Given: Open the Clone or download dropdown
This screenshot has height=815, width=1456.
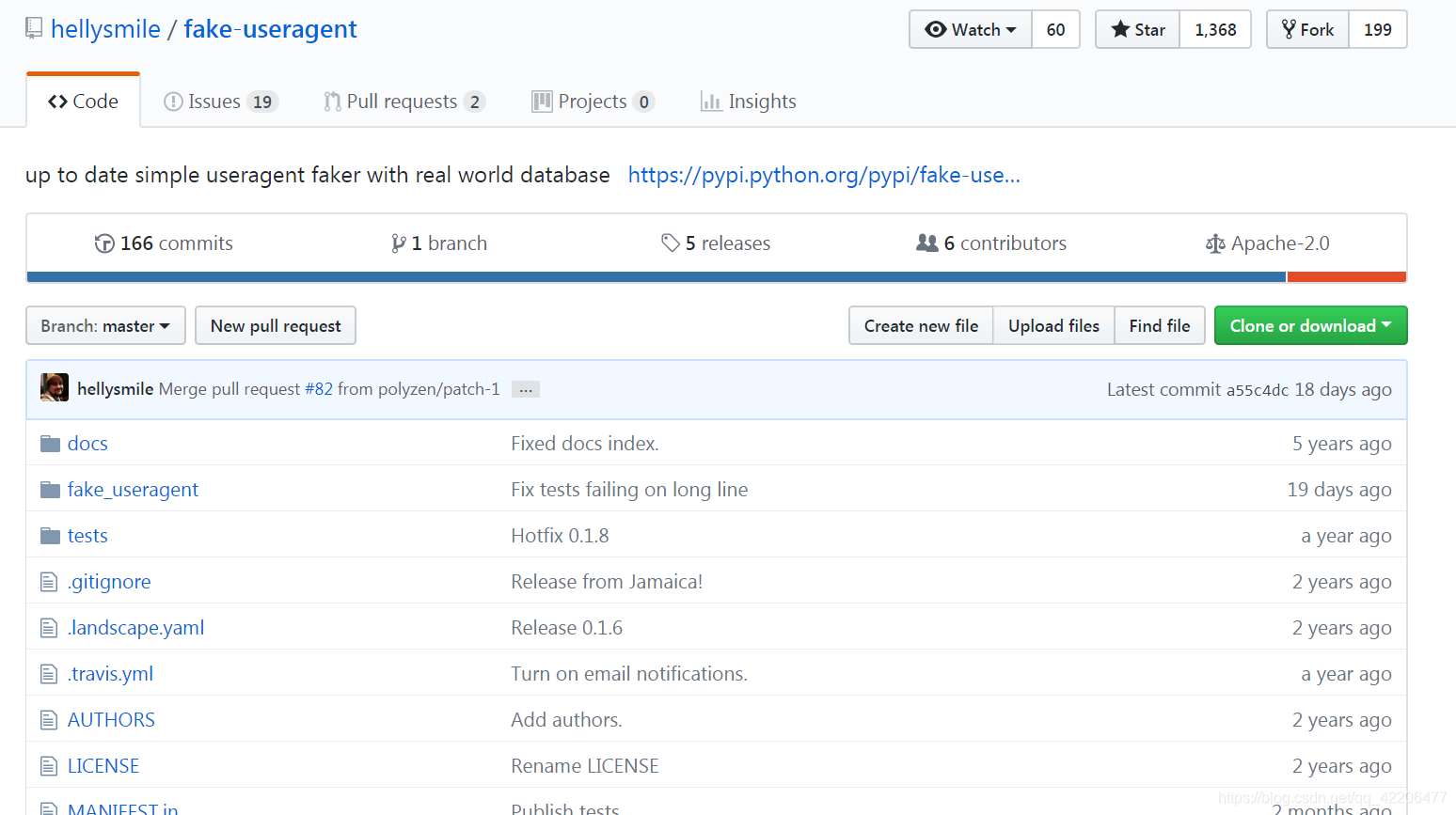Looking at the screenshot, I should 1311,325.
